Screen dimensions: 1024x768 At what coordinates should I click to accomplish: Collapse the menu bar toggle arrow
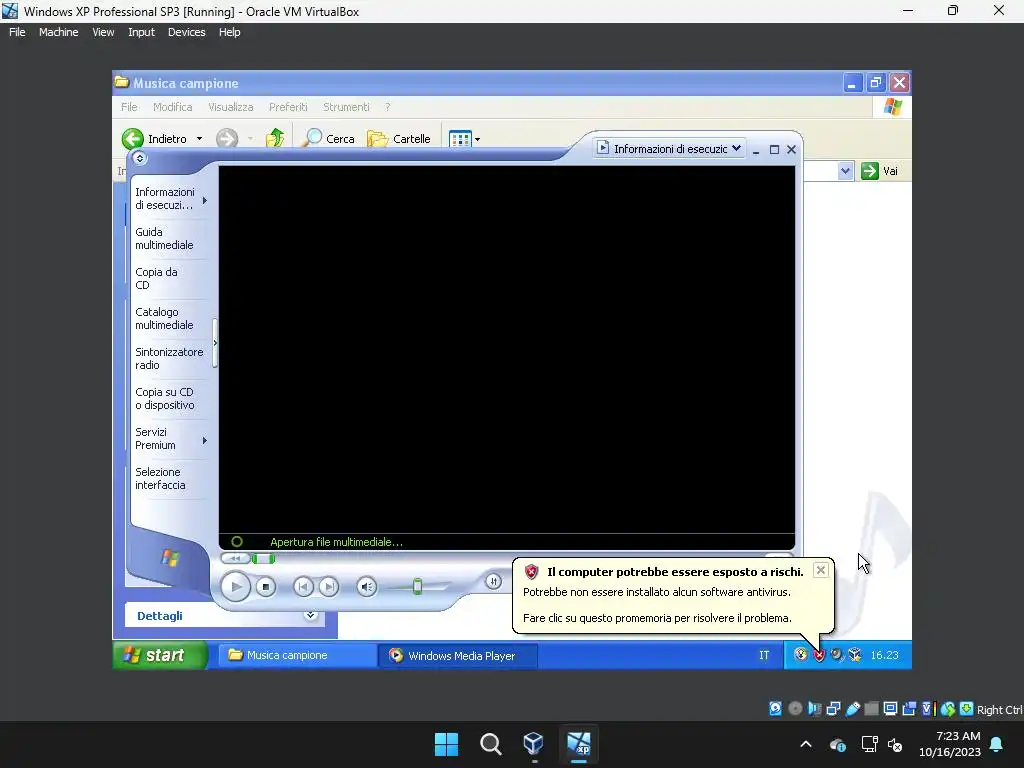[x=140, y=158]
